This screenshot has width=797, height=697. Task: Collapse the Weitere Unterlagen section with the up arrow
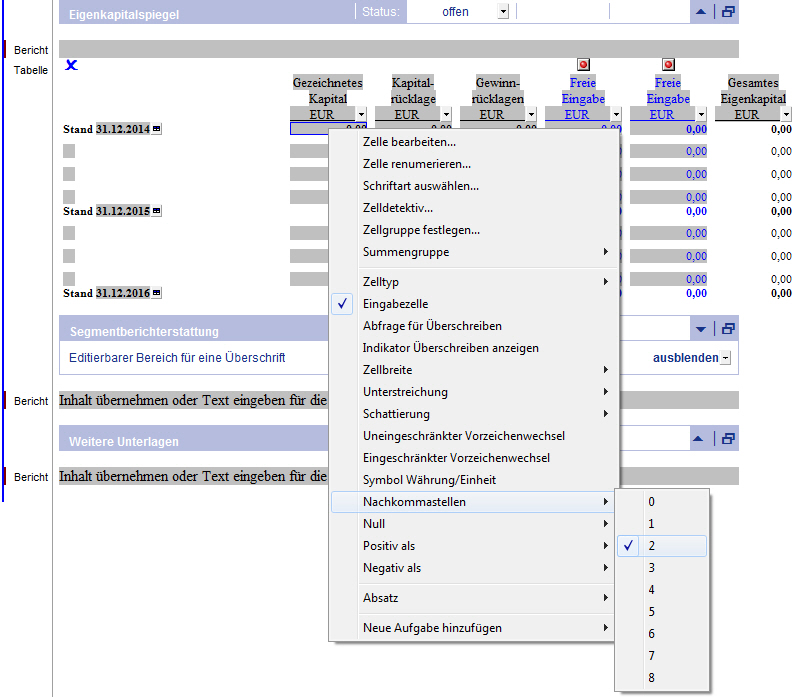pos(698,438)
